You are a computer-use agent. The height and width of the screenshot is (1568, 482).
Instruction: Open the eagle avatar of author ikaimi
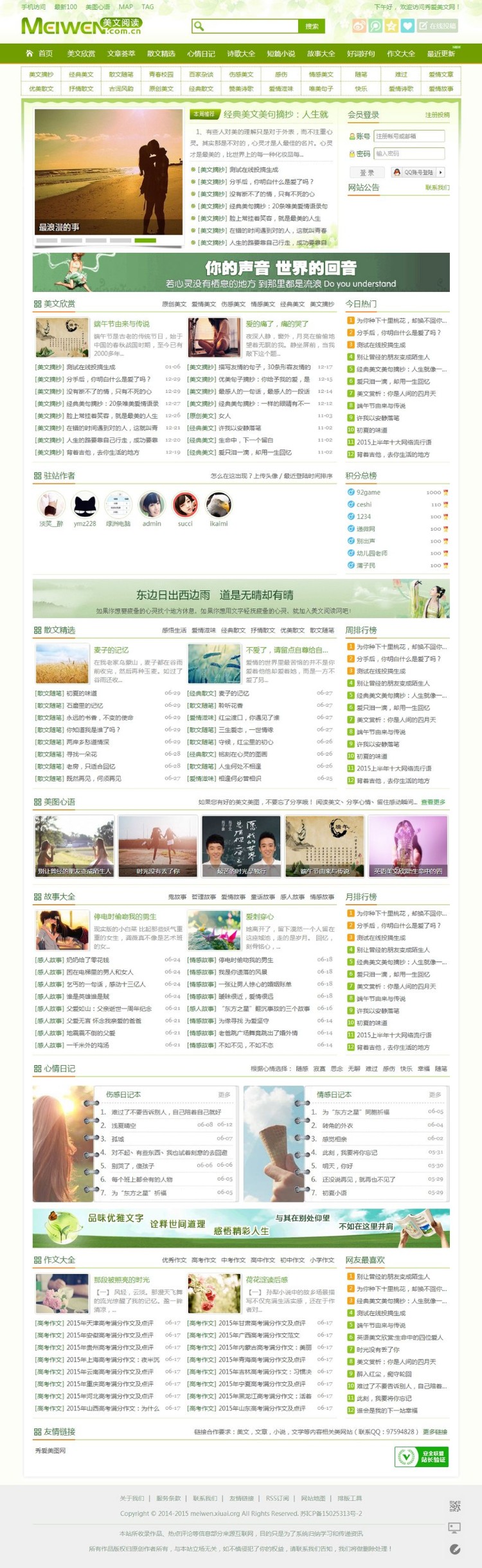(219, 504)
